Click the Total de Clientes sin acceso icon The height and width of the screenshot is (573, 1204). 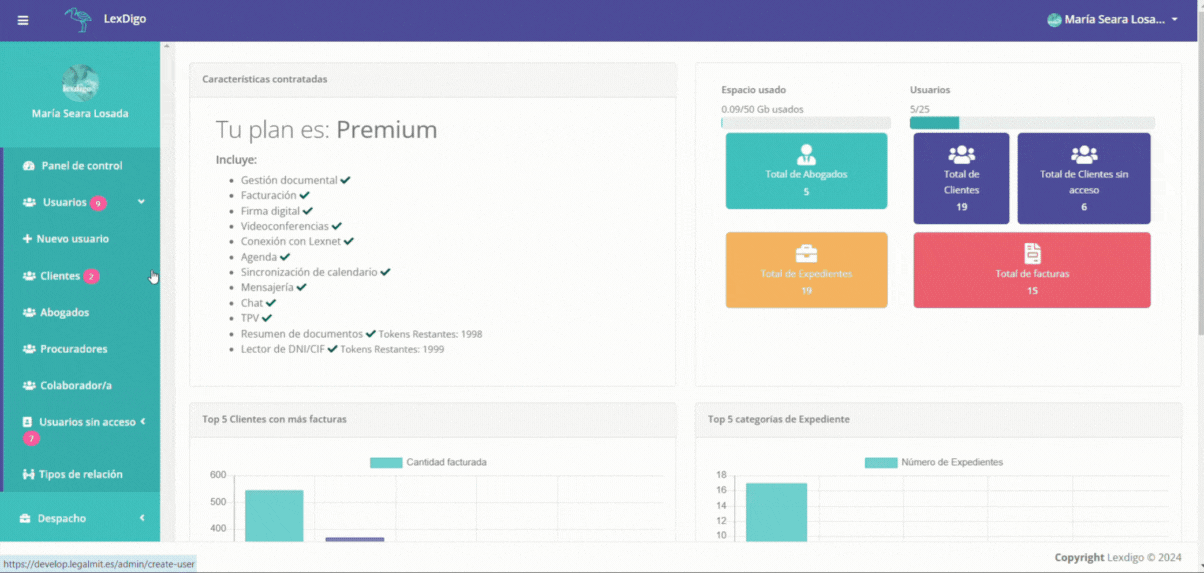tap(1083, 155)
